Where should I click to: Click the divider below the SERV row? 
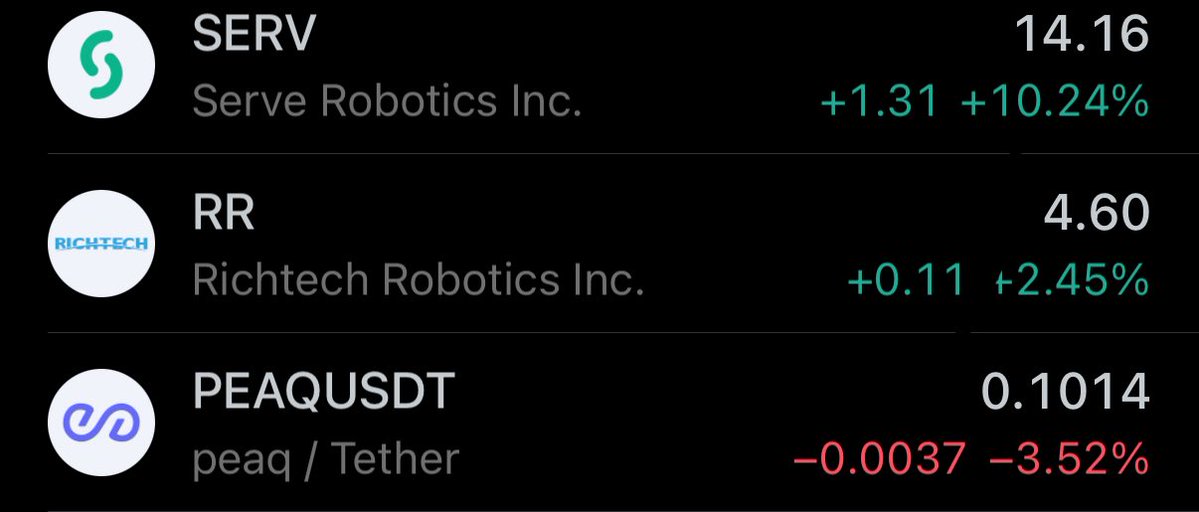pyautogui.click(x=623, y=154)
